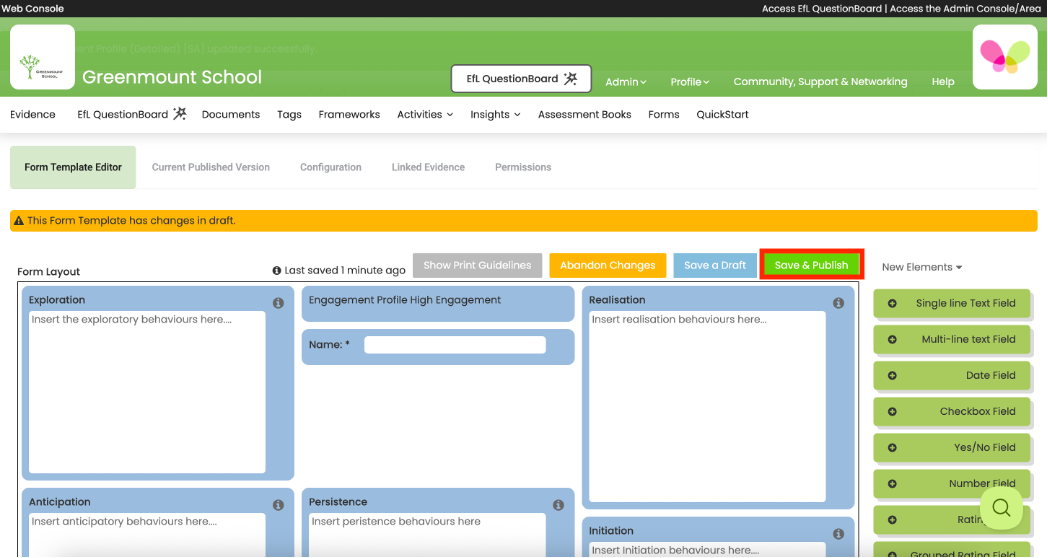
Task: Open the floating search magnifier button
Action: point(1001,508)
